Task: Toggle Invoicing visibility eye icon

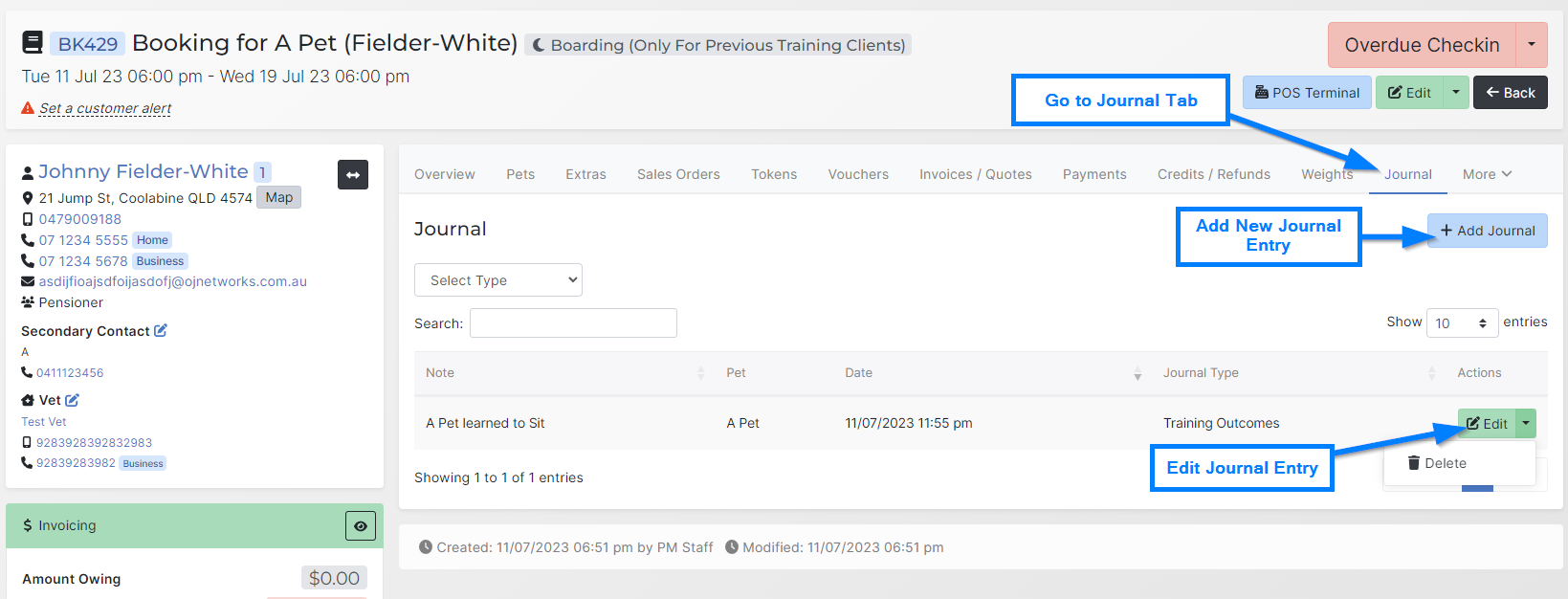Action: 360,525
